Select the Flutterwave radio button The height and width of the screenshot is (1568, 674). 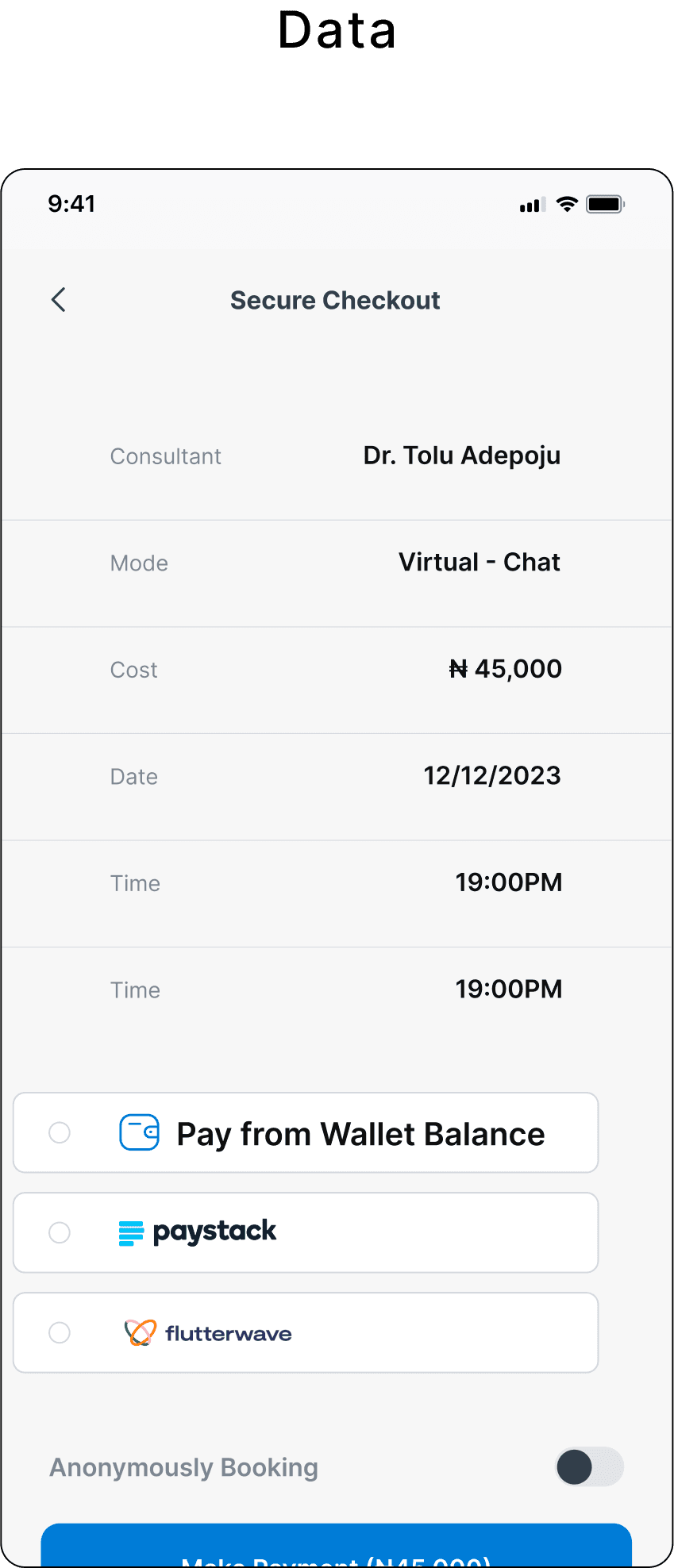(x=60, y=1332)
